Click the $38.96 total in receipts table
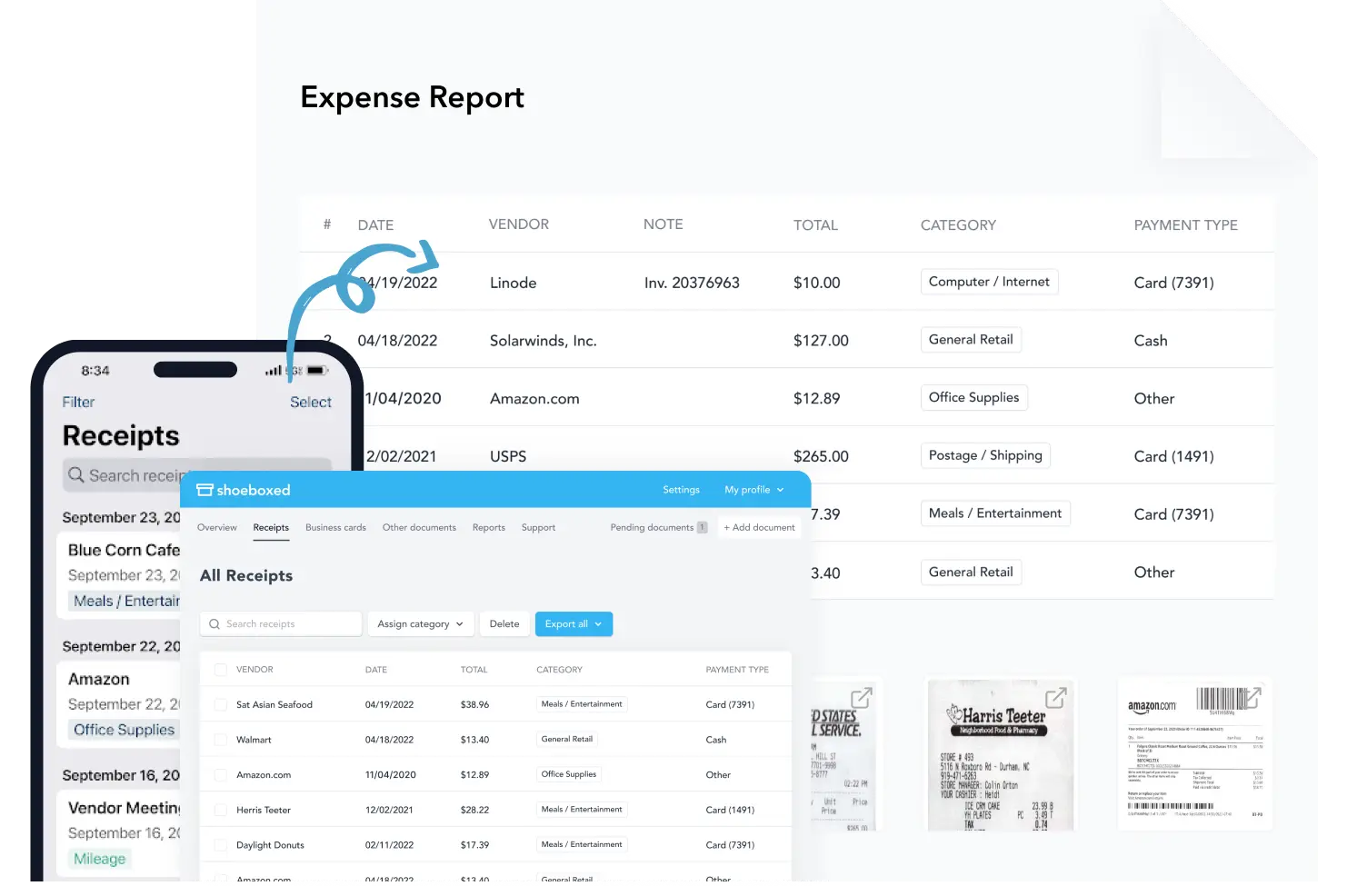 pos(474,704)
